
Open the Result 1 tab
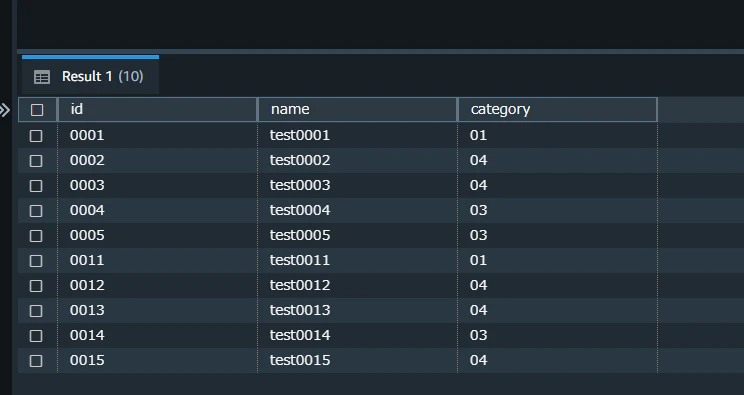(90, 76)
